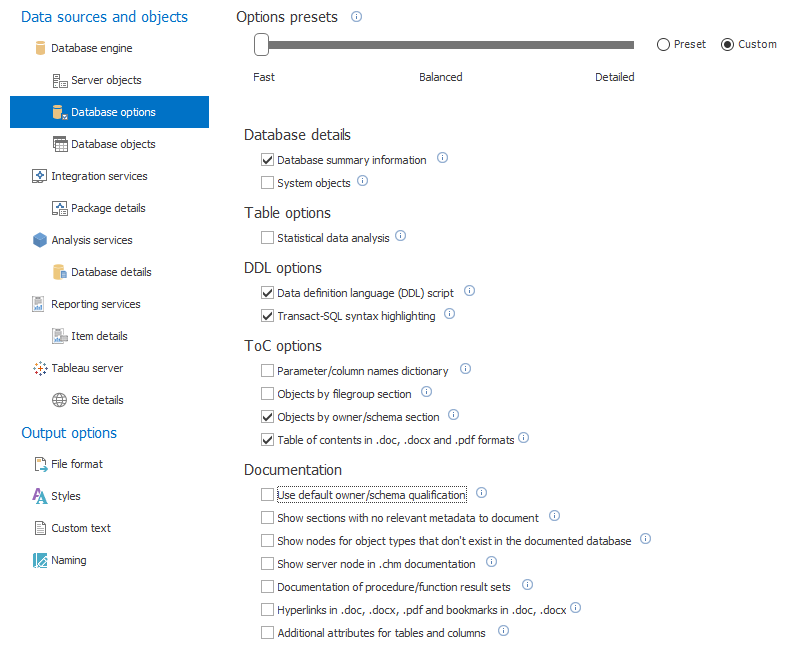This screenshot has height=650, width=803.
Task: Open the Integration services icon
Action: point(40,176)
